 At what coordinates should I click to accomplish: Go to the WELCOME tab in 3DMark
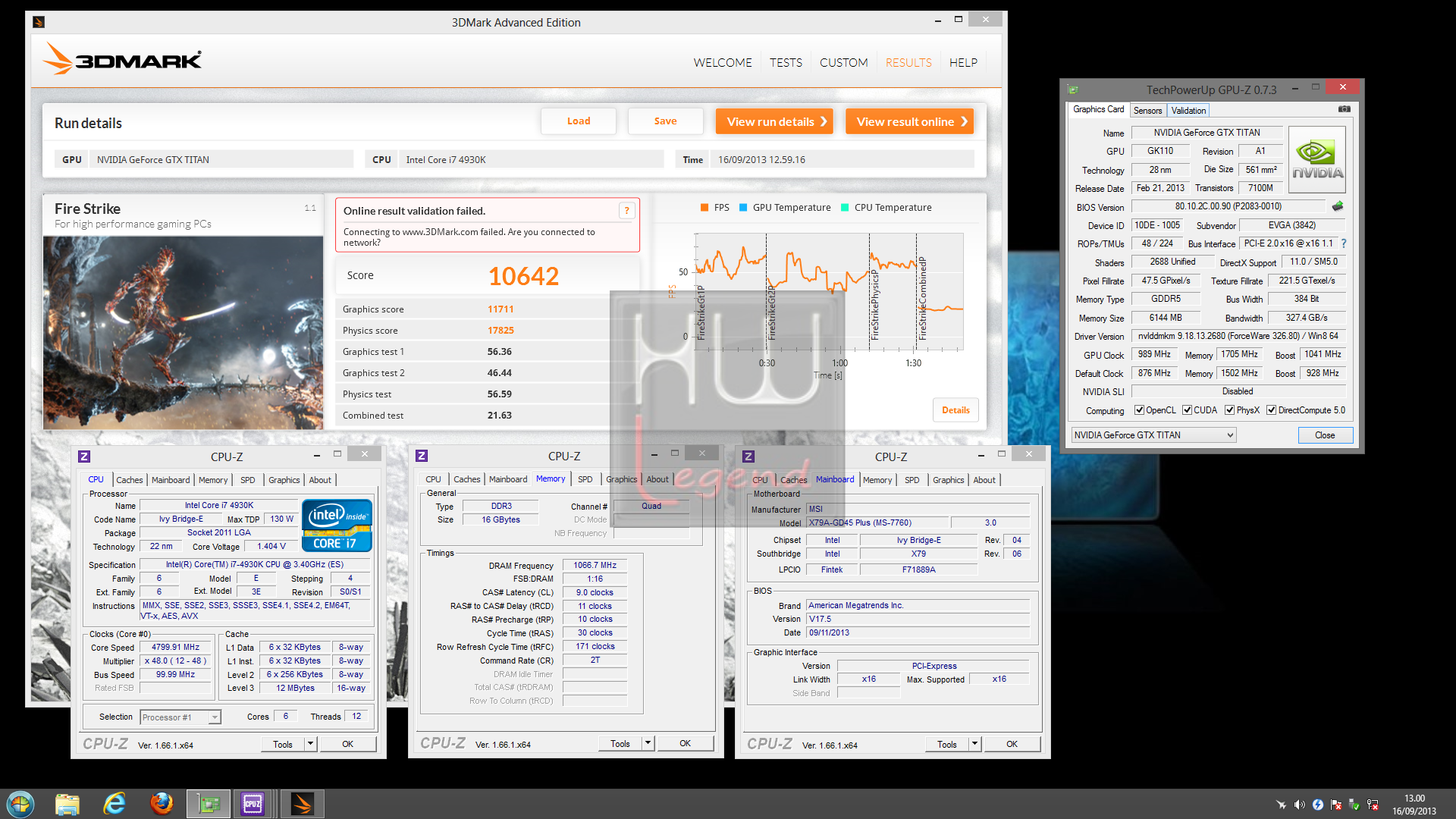[x=723, y=63]
